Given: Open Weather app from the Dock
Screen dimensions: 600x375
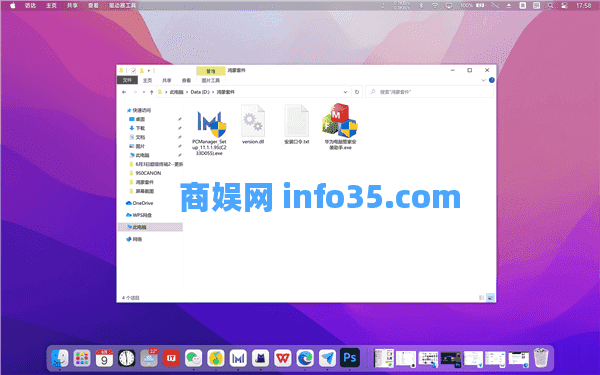Looking at the screenshot, I should tap(149, 359).
